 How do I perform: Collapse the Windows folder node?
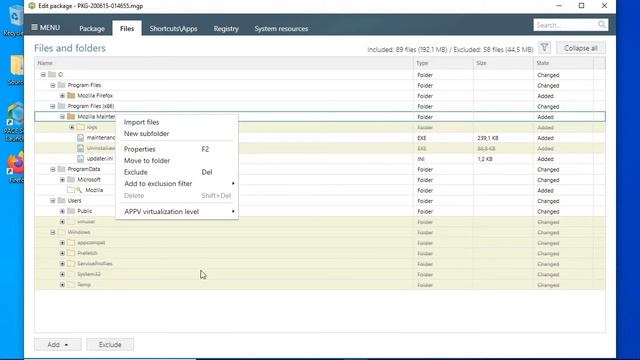[x=53, y=232]
